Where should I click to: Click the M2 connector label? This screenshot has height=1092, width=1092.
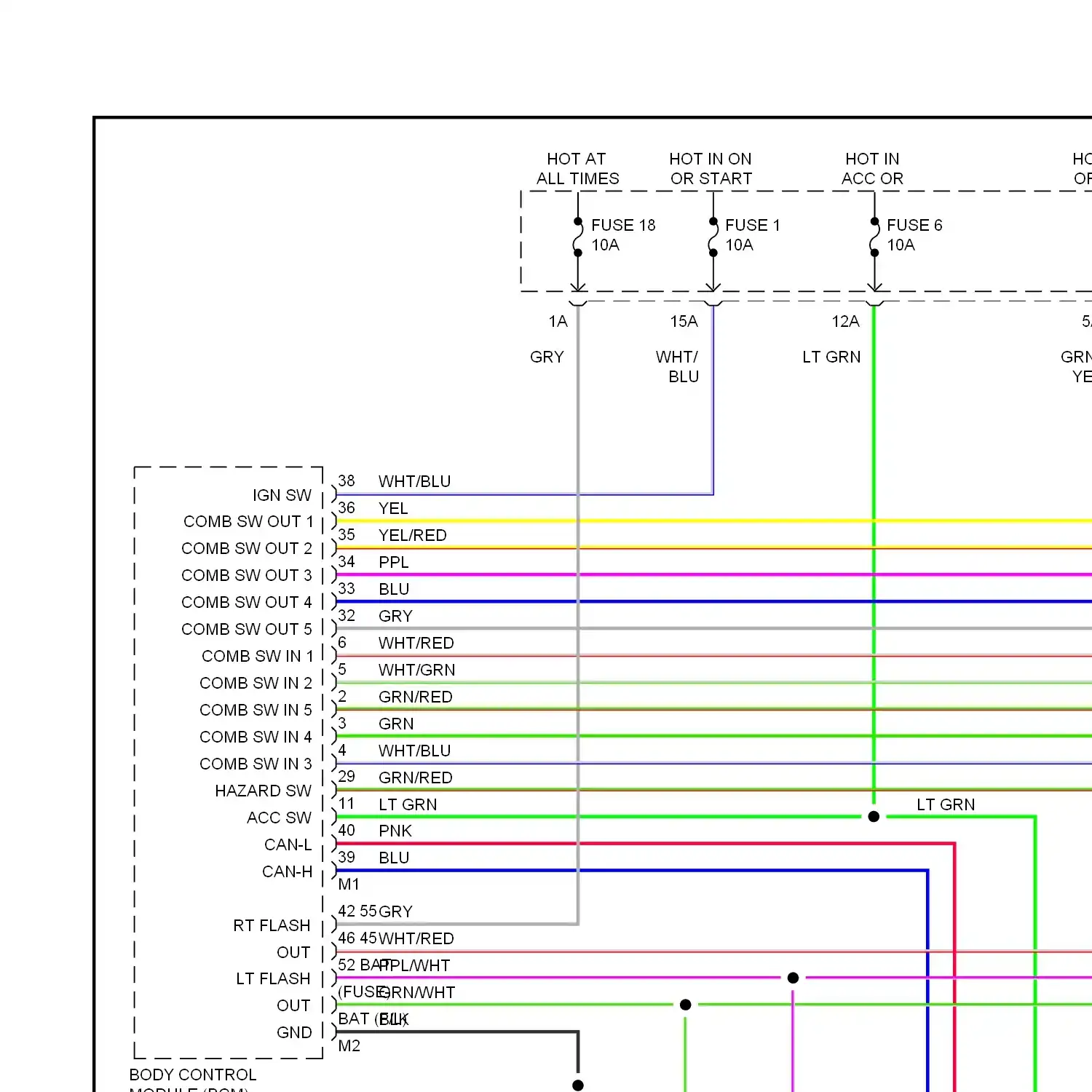click(349, 1046)
